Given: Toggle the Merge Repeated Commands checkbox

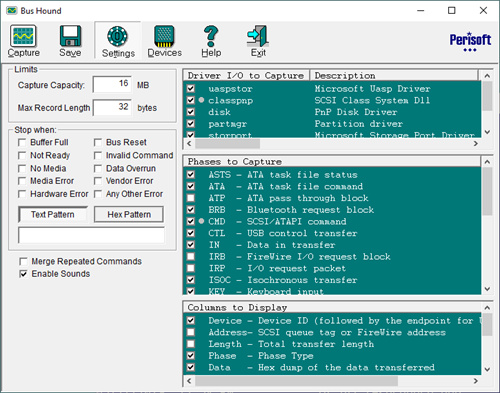Looking at the screenshot, I should (23, 261).
